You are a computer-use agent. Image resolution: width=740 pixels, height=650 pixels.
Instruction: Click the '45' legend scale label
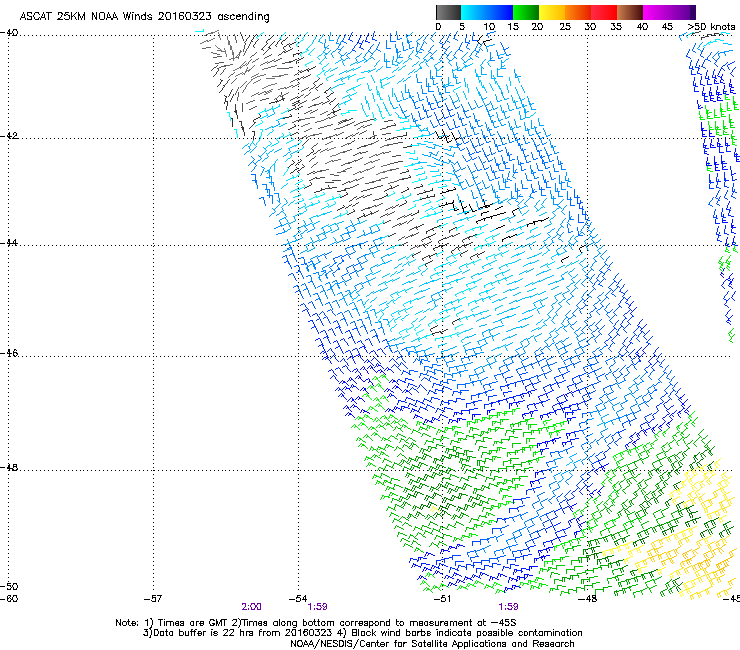(x=667, y=27)
